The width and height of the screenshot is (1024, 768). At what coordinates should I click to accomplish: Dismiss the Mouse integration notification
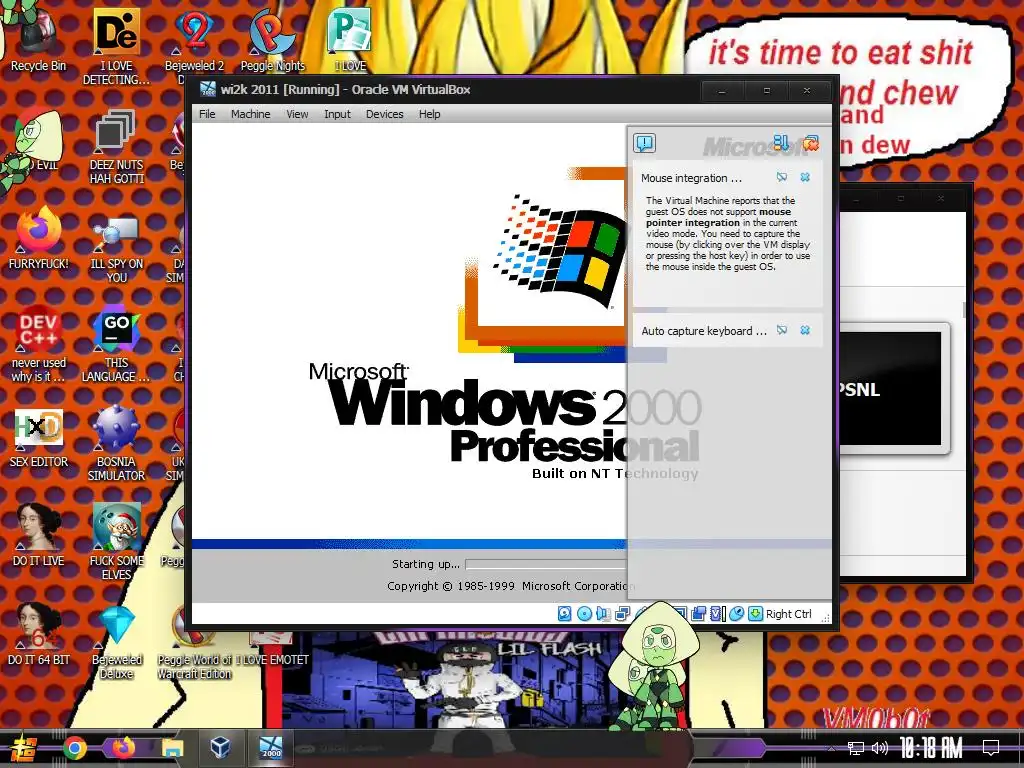point(805,177)
